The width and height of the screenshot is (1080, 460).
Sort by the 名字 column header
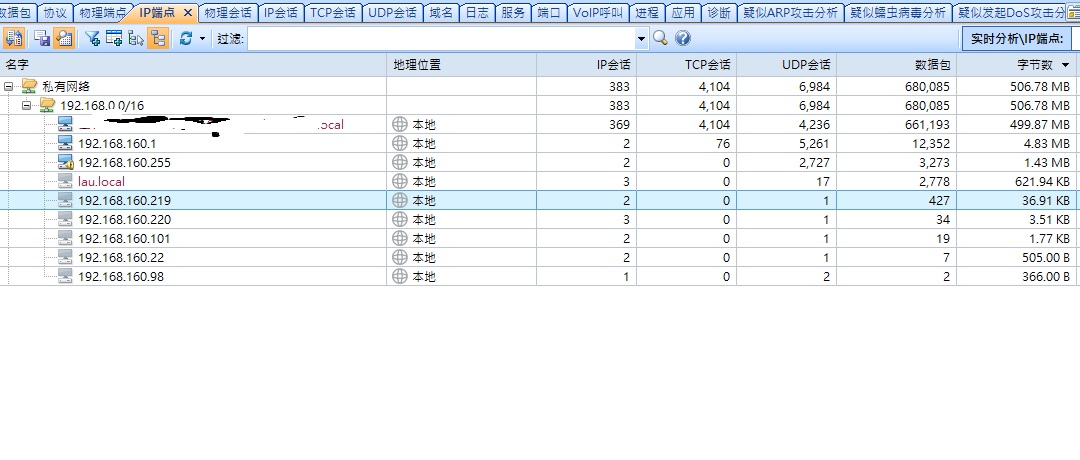point(193,65)
